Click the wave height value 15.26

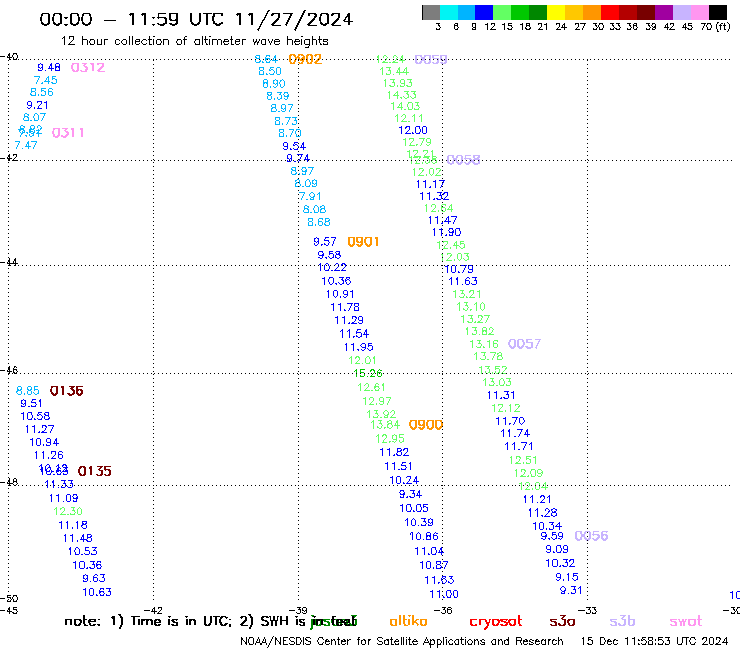point(368,373)
